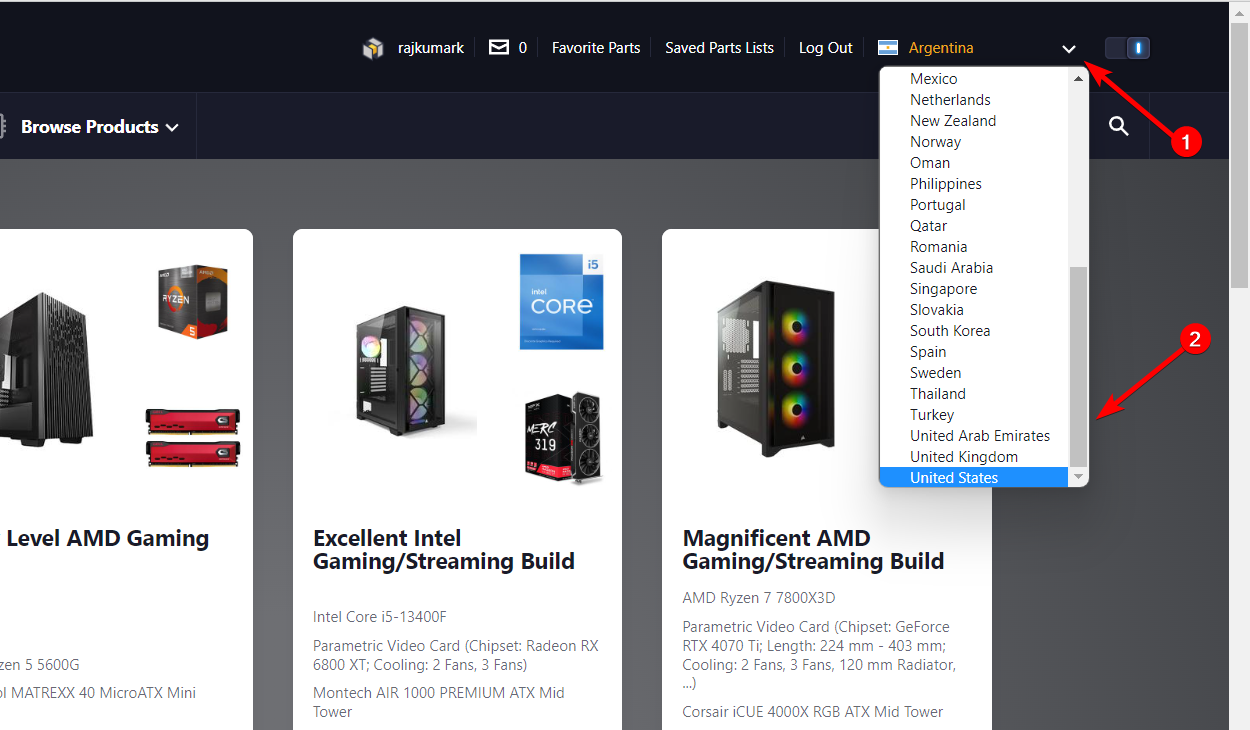Click the user avatar cube icon
Screen dimensions: 1250x730
point(373,48)
